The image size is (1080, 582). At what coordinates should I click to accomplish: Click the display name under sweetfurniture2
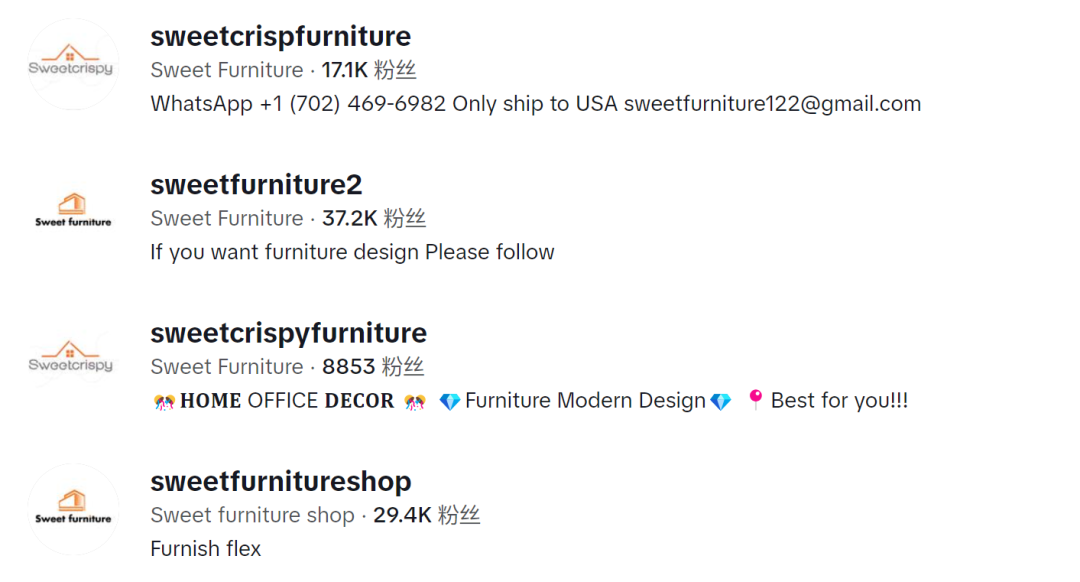coord(227,219)
